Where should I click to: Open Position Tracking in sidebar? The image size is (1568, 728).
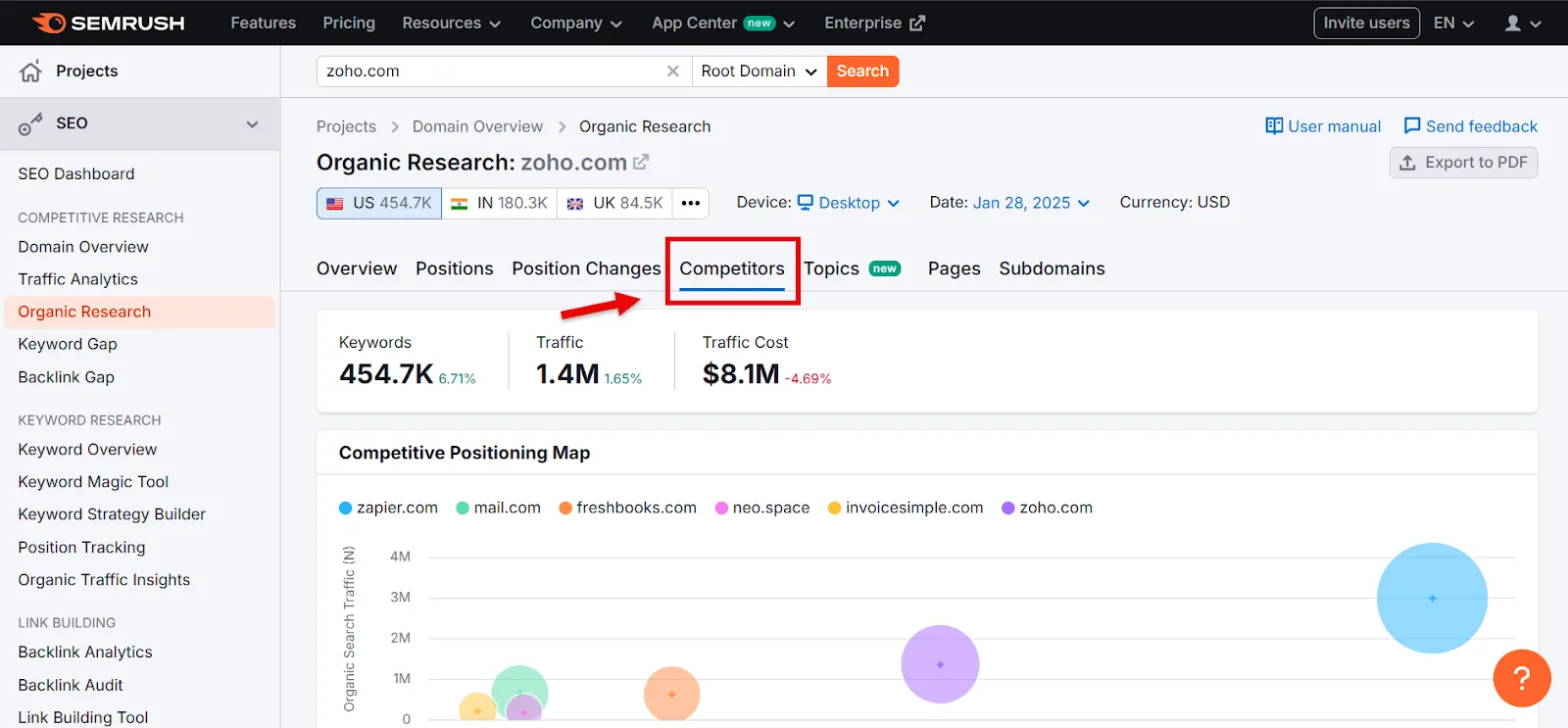(x=81, y=548)
